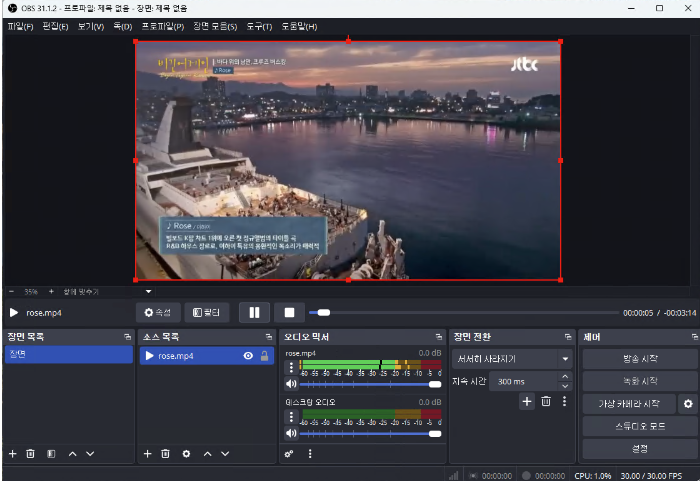The height and width of the screenshot is (481, 700).
Task: Open source properties gear in sources toolbar
Action: point(186,454)
